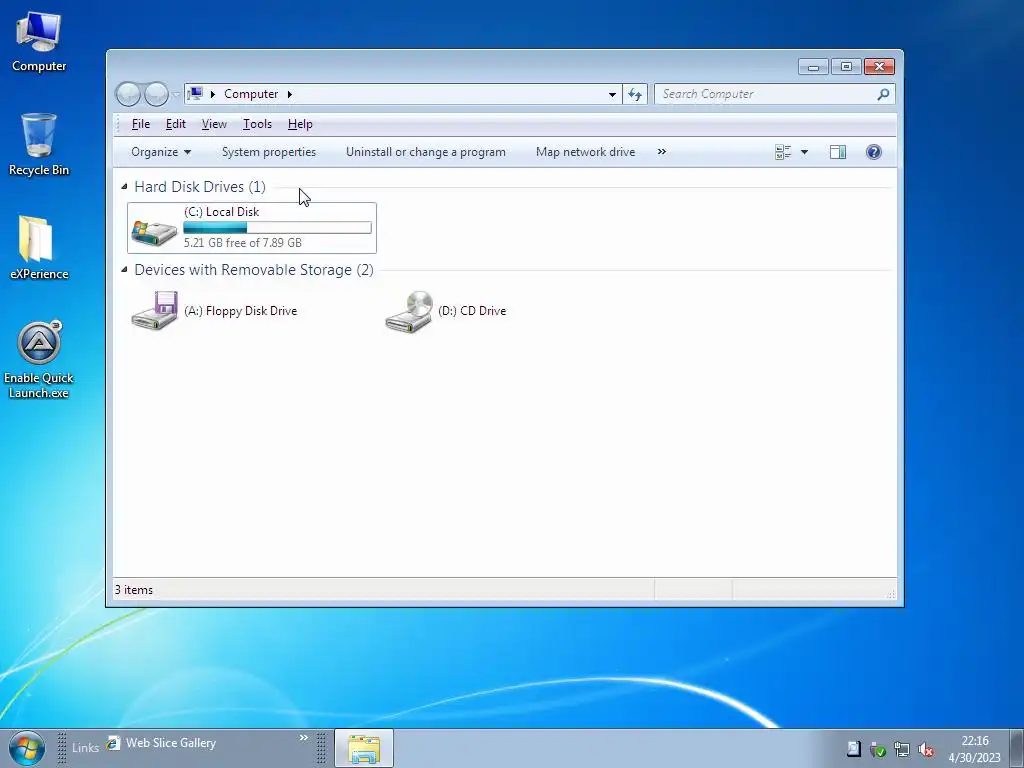
Task: Open the view options dropdown arrow
Action: pyautogui.click(x=805, y=152)
